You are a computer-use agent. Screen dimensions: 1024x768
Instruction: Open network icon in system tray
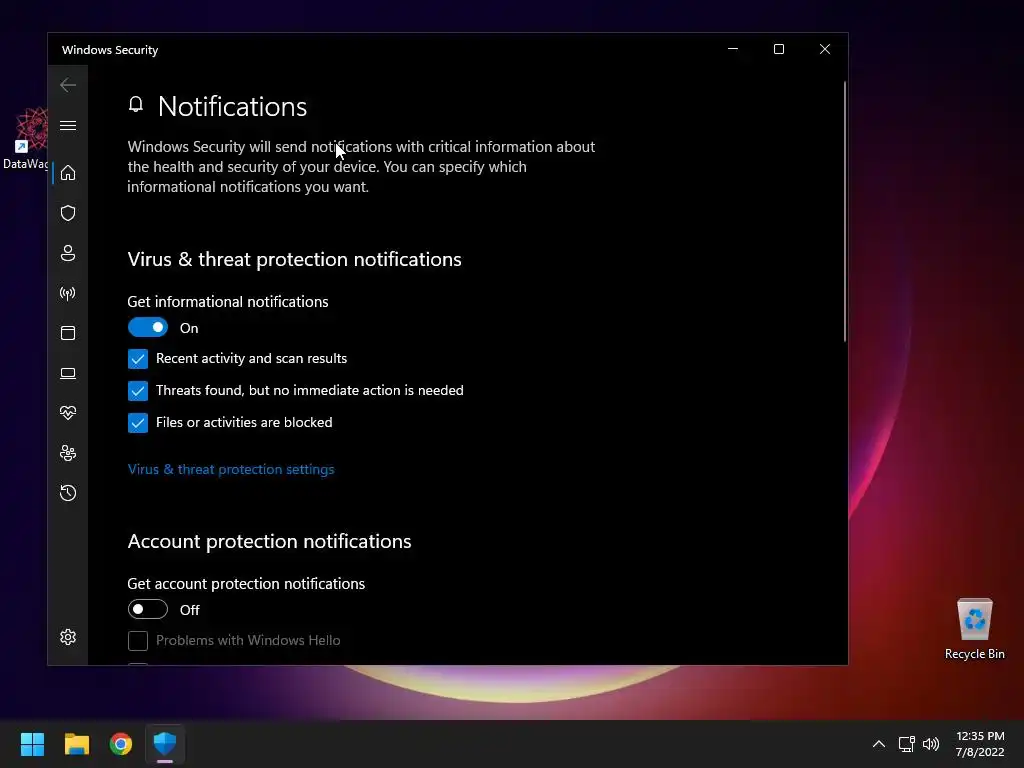click(x=906, y=744)
